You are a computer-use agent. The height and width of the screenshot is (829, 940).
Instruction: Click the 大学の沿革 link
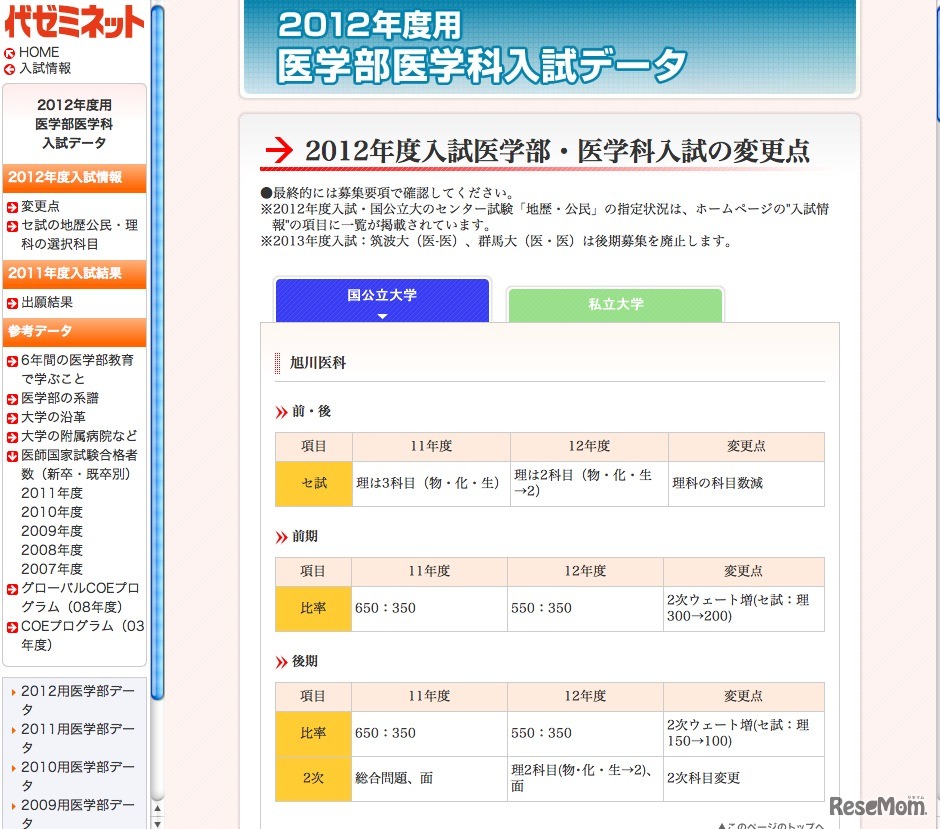point(50,417)
